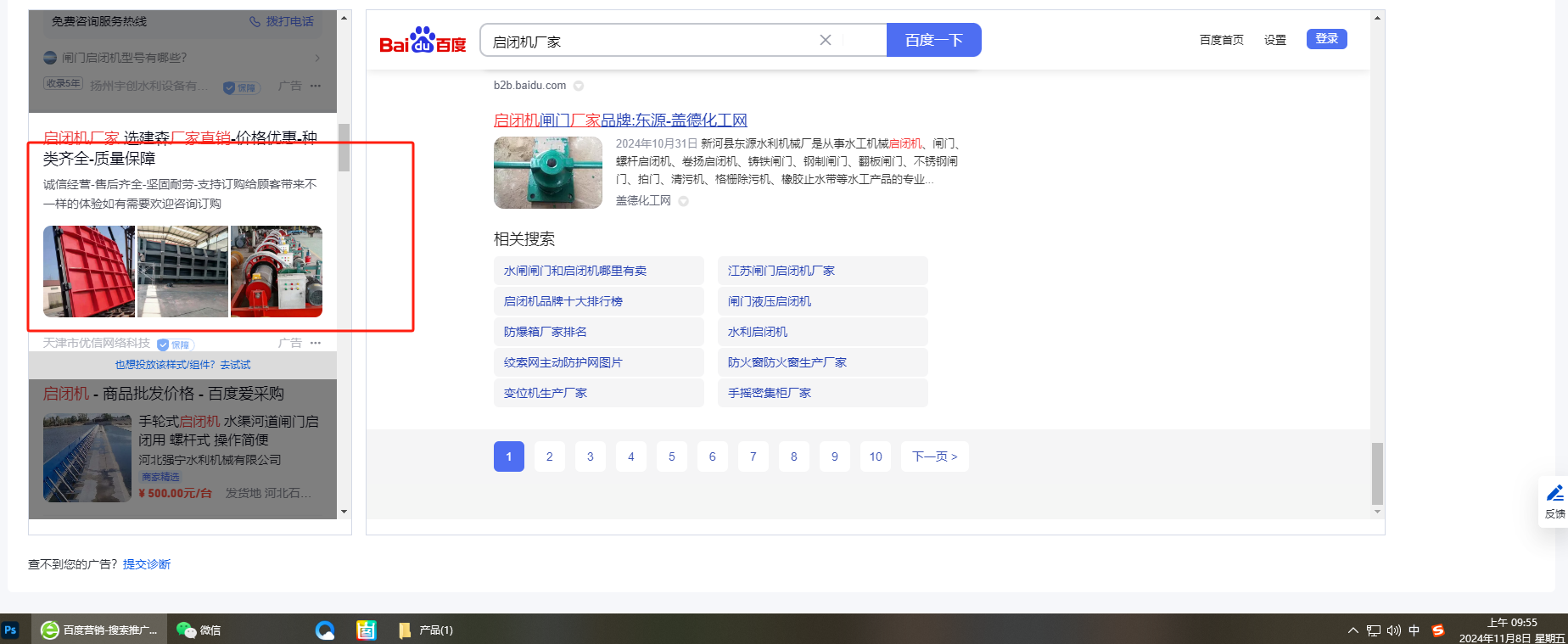Click the 百度一下 search button

(x=933, y=40)
